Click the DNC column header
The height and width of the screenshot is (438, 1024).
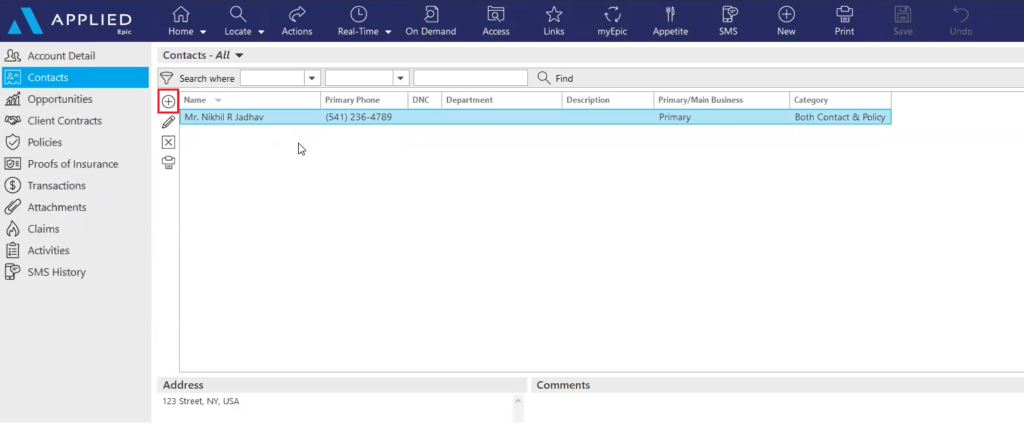coord(424,101)
